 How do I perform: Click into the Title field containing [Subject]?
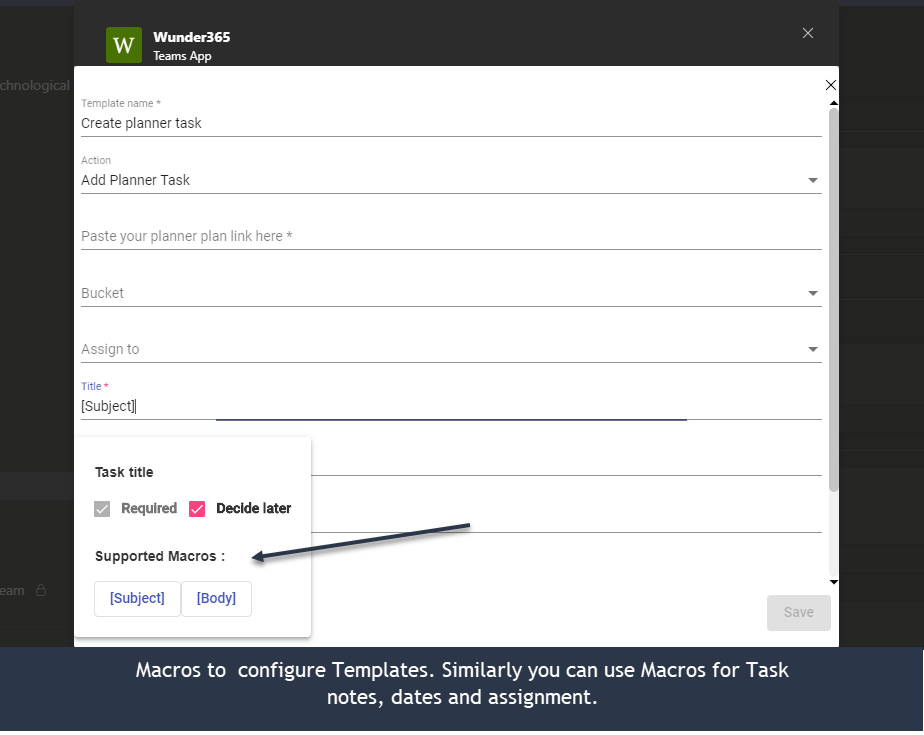pyautogui.click(x=450, y=406)
